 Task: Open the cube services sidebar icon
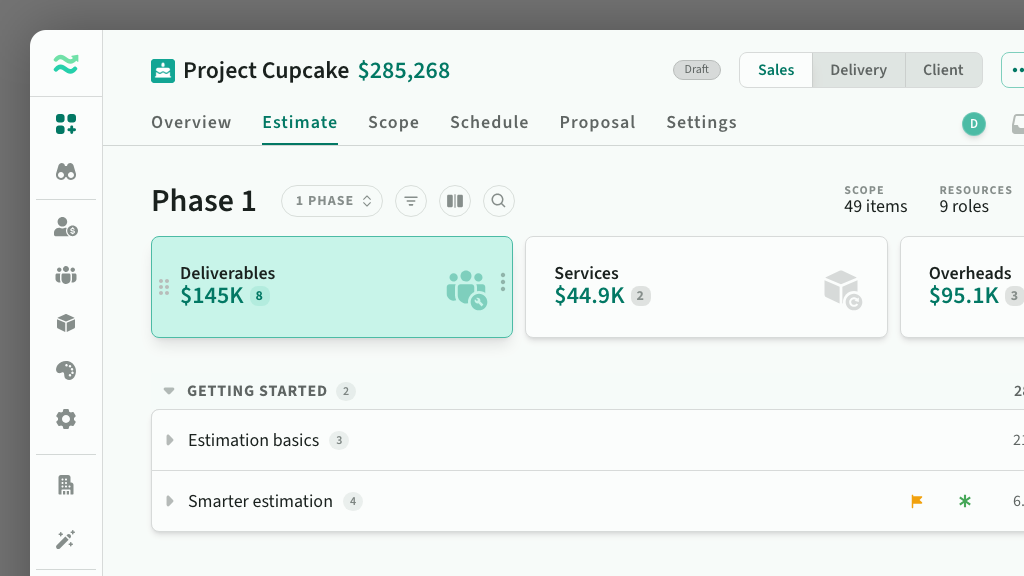tap(66, 323)
